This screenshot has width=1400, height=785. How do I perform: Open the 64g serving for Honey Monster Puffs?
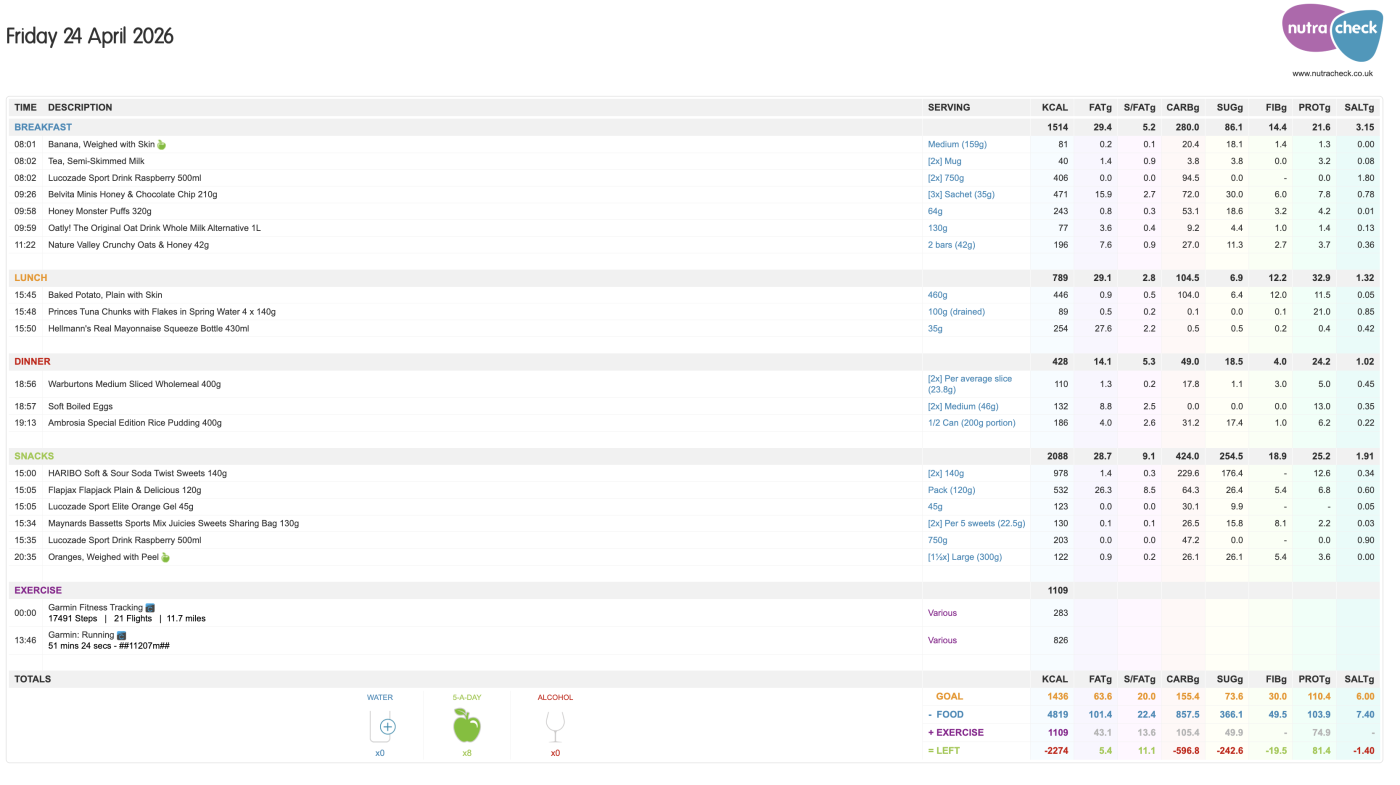[935, 211]
